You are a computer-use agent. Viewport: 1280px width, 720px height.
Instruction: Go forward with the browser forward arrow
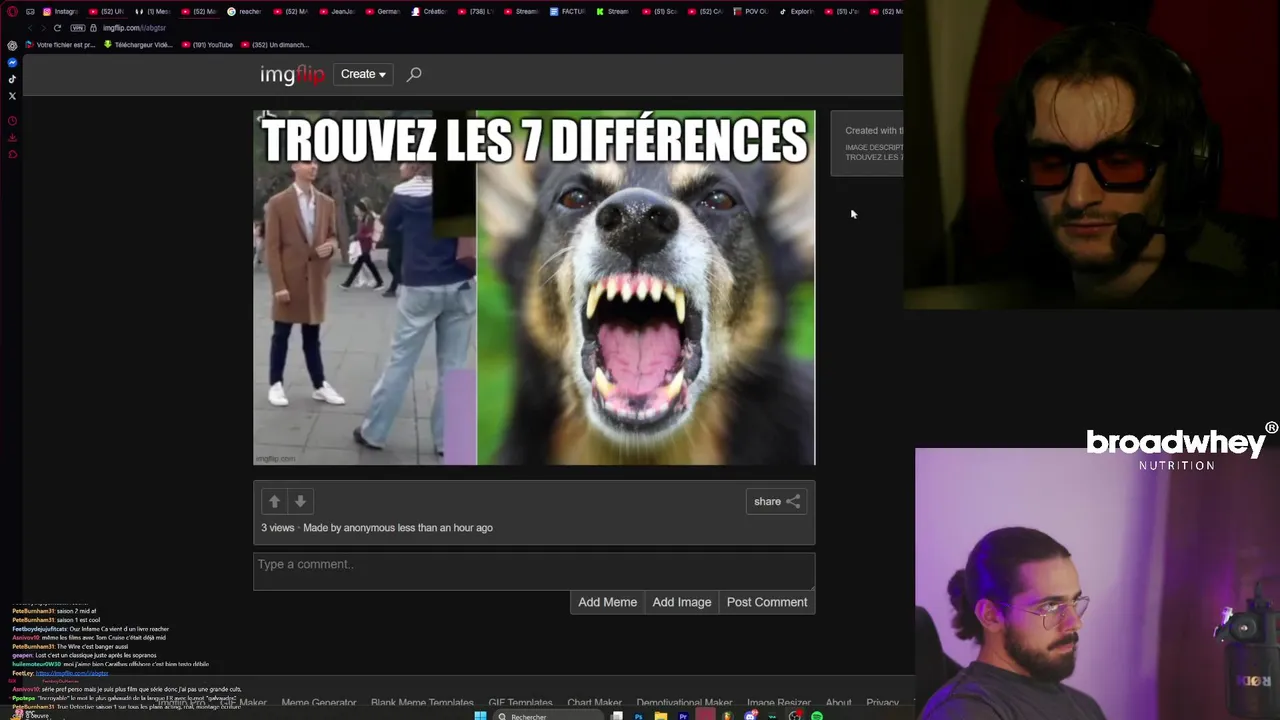(x=43, y=28)
